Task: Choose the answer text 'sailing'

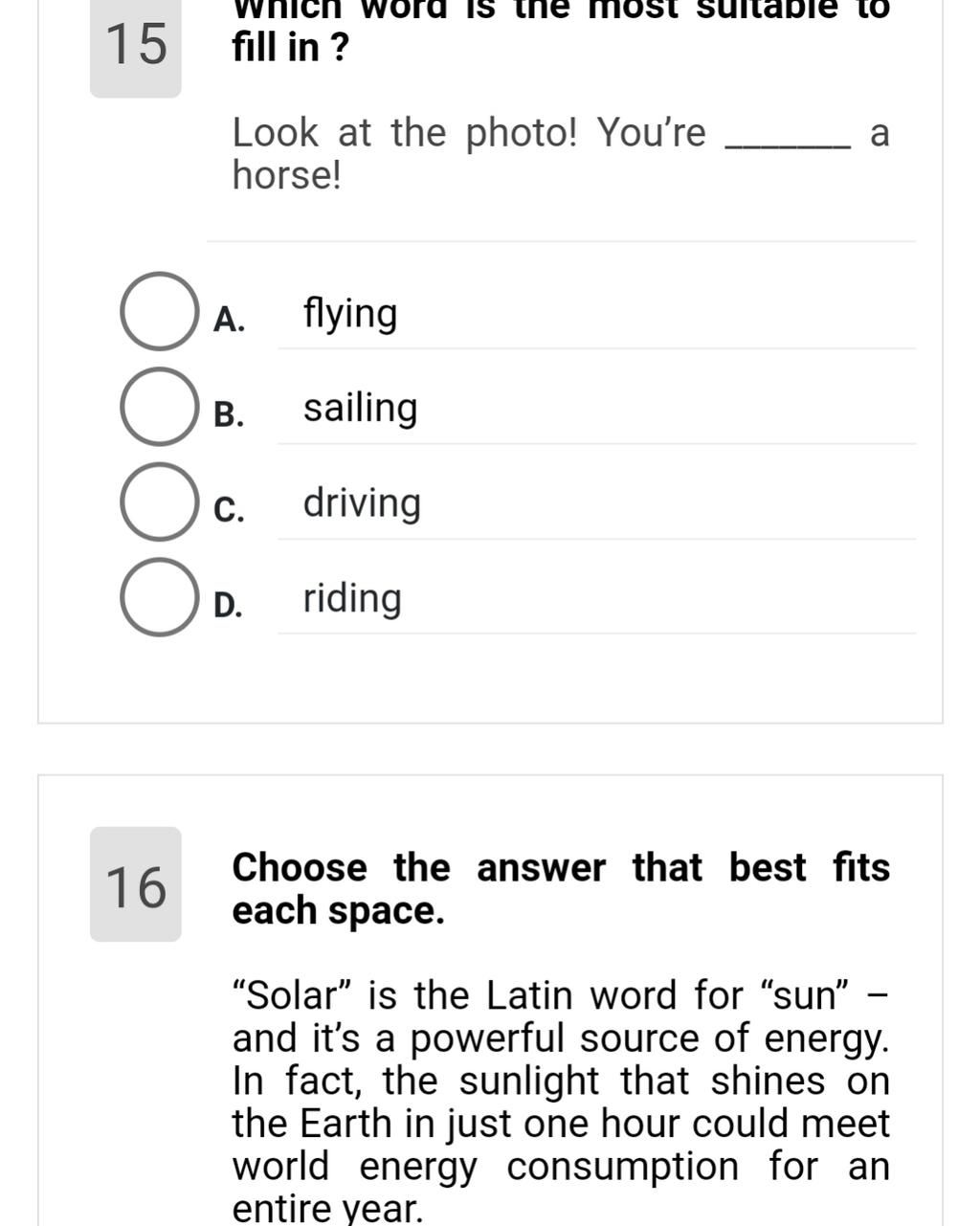Action: pos(360,409)
